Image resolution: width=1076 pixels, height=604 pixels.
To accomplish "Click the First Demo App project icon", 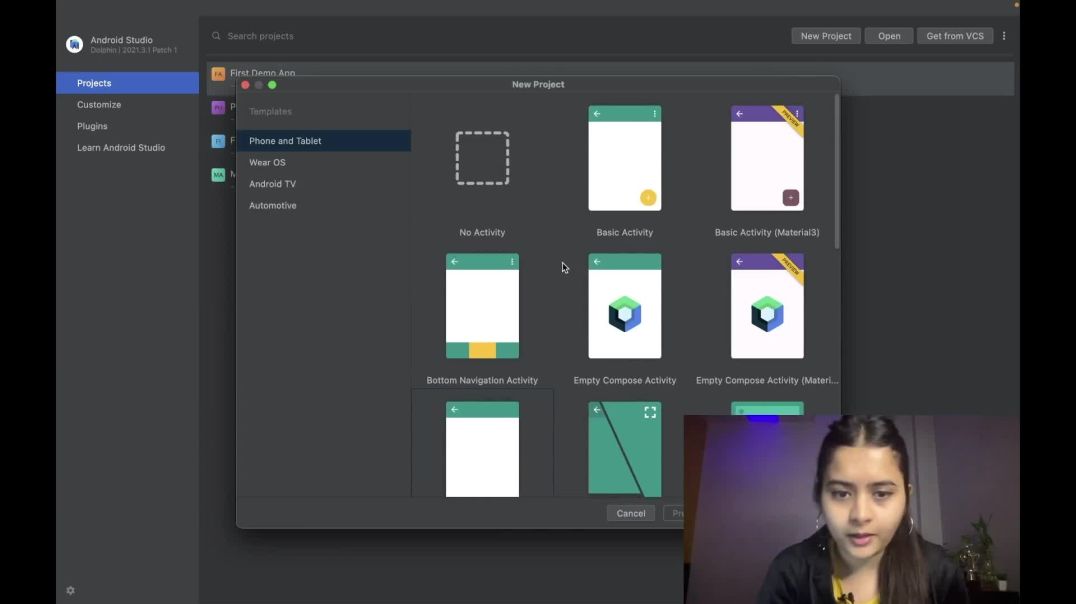I will pos(218,73).
